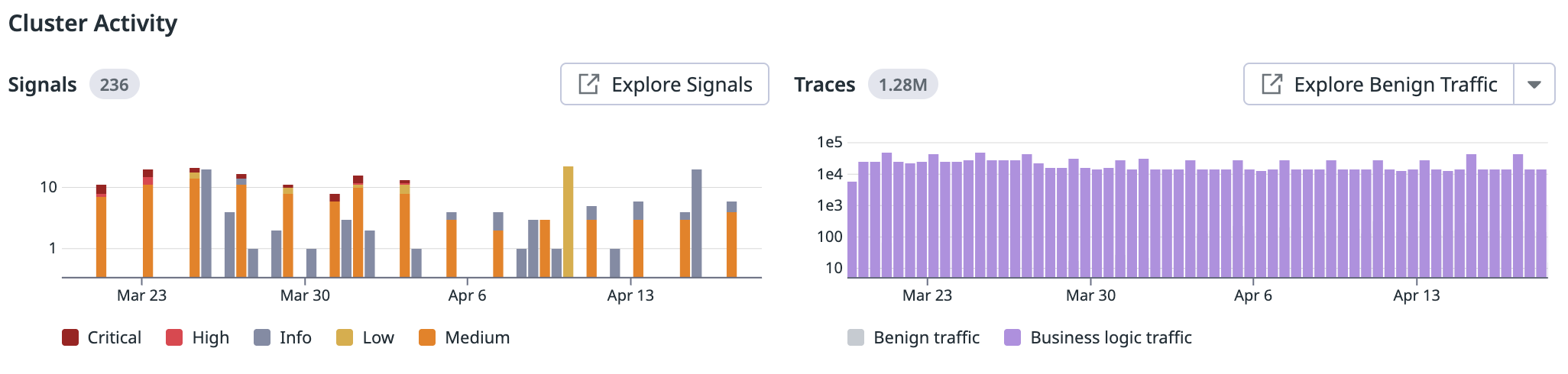Toggle the Medium legend swatch
The image size is (1568, 374).
pyautogui.click(x=427, y=337)
